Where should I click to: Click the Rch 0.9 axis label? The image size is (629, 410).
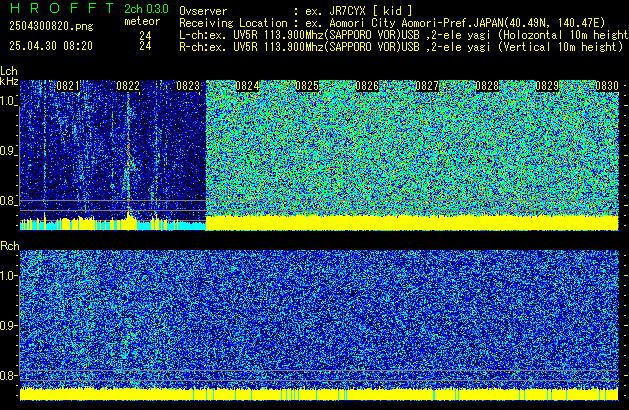(8, 325)
